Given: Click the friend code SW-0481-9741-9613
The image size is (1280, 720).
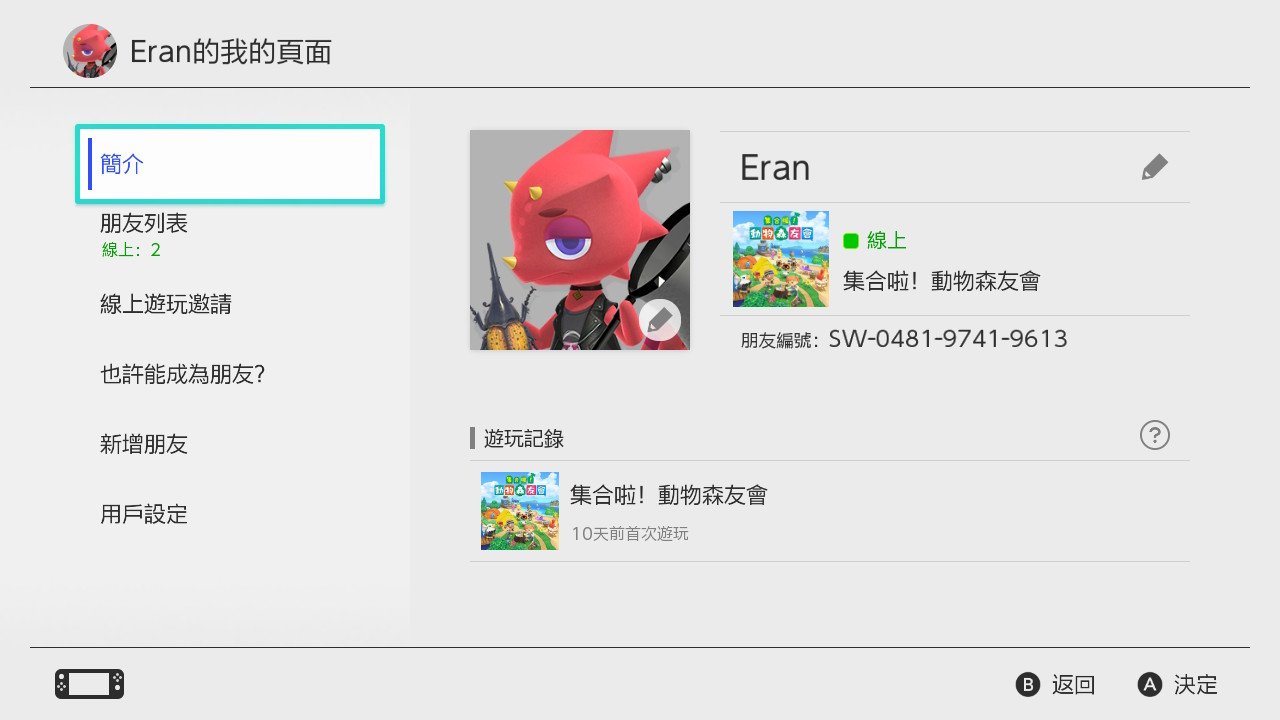Looking at the screenshot, I should pos(948,339).
